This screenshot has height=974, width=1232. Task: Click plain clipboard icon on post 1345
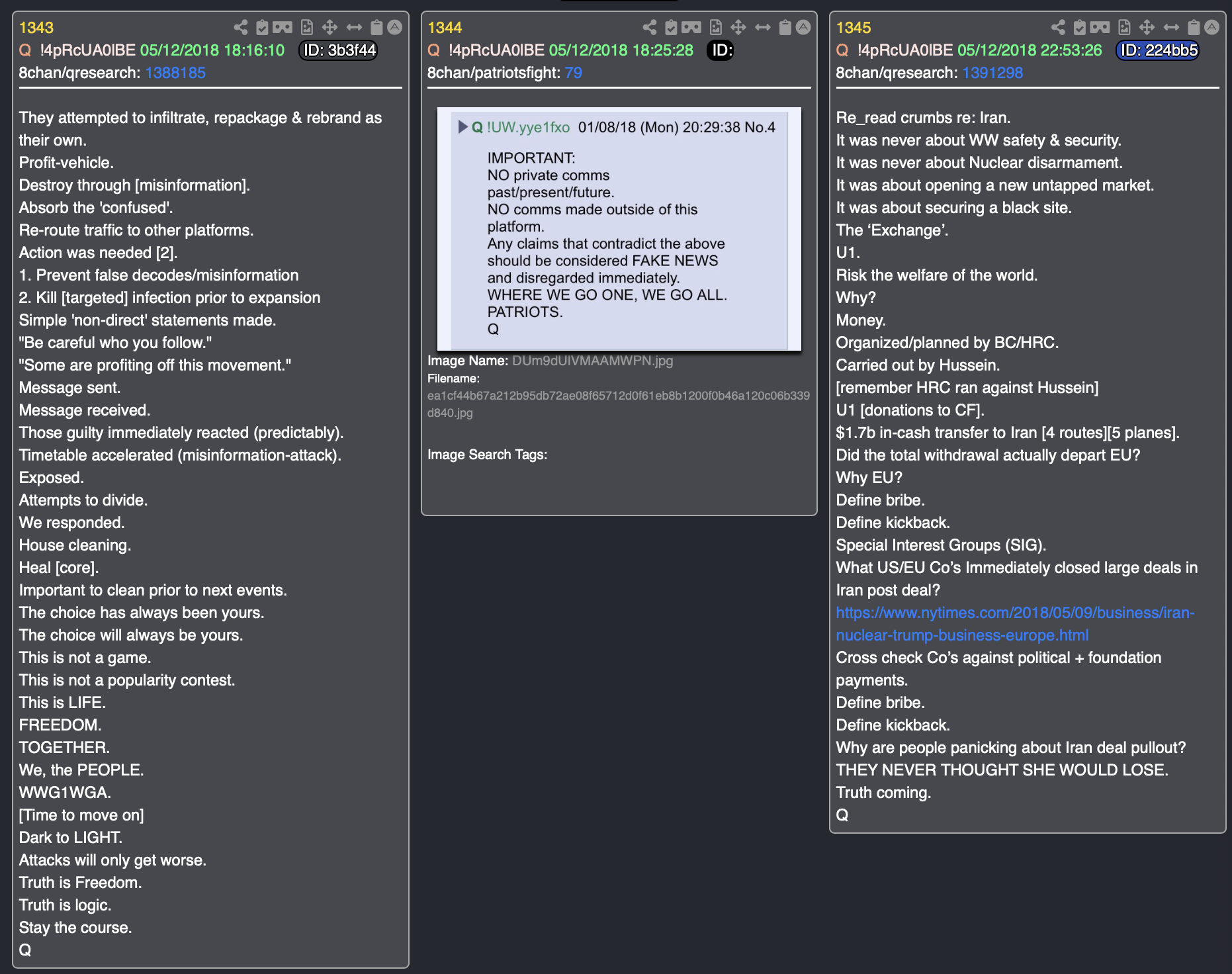click(1194, 27)
